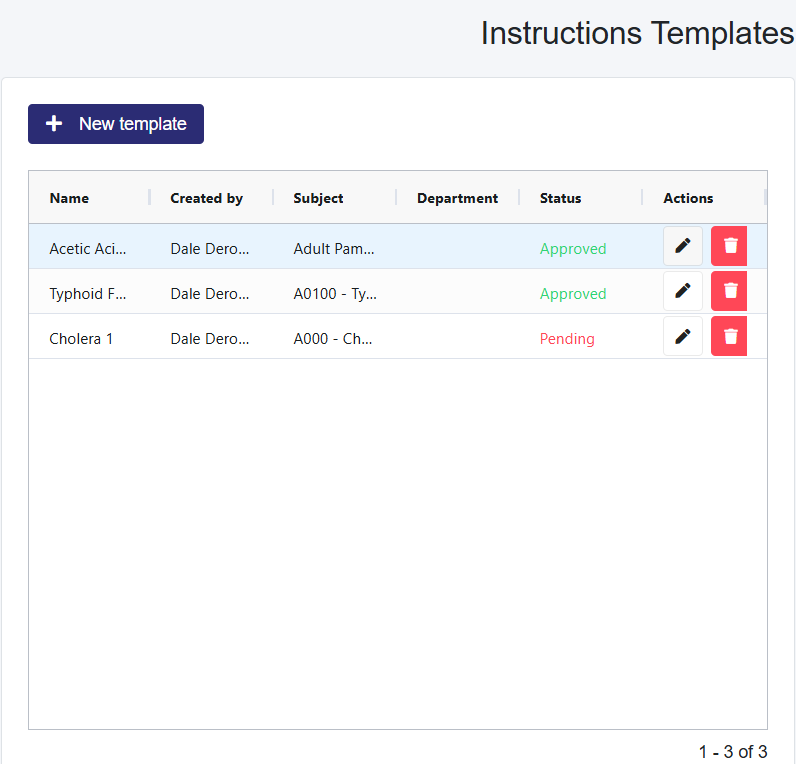Select the Cholera 1 name cell
Viewport: 796px width, 764px height.
click(81, 339)
